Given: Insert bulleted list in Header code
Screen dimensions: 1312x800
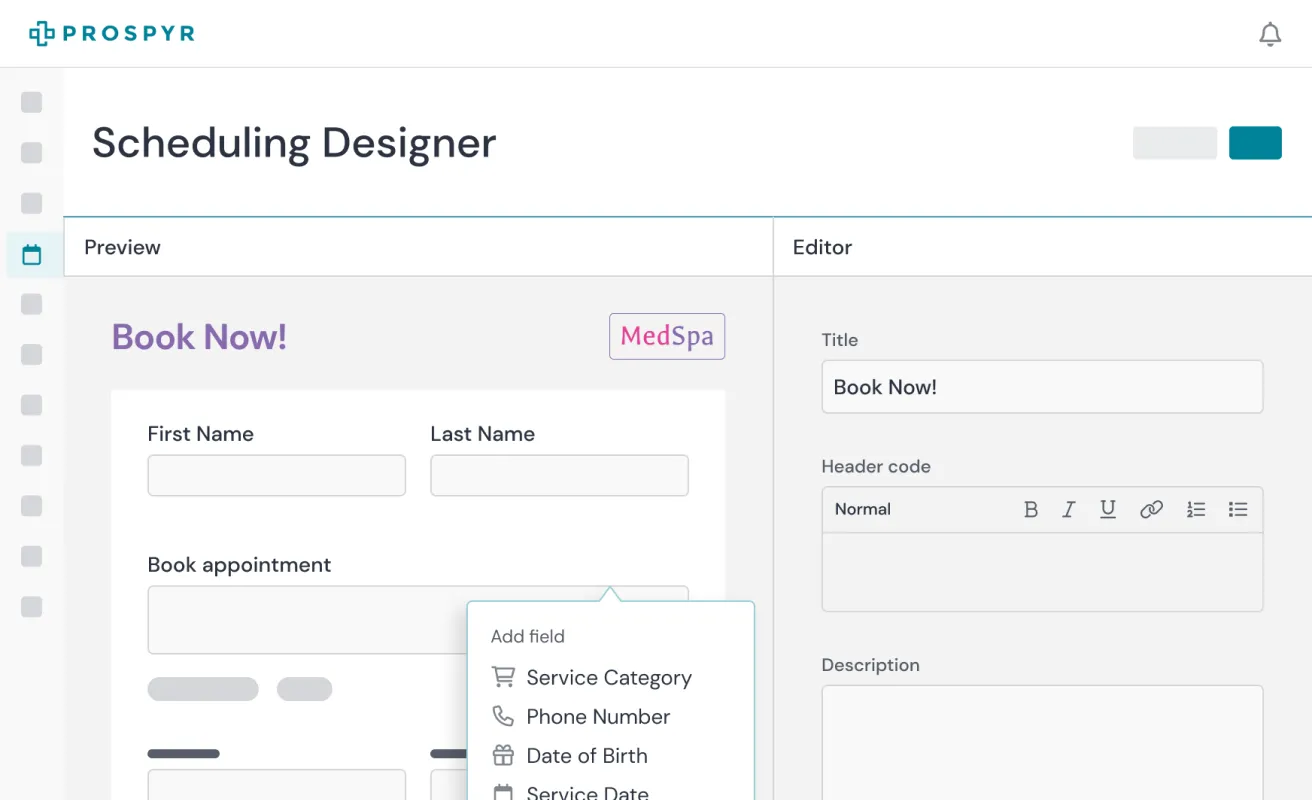Looking at the screenshot, I should [x=1238, y=510].
